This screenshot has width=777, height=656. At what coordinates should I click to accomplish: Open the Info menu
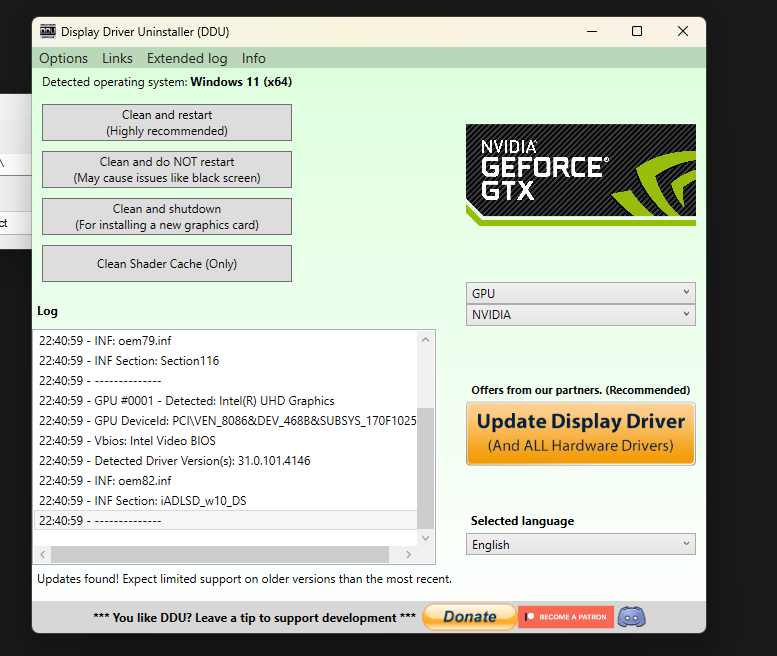[x=254, y=58]
